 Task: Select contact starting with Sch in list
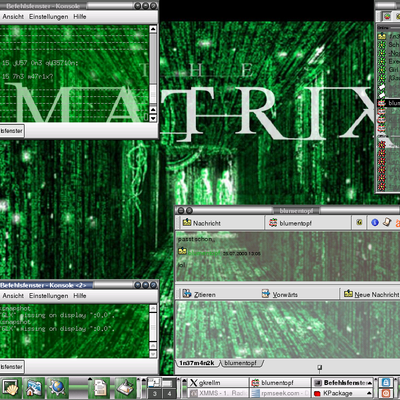point(389,45)
